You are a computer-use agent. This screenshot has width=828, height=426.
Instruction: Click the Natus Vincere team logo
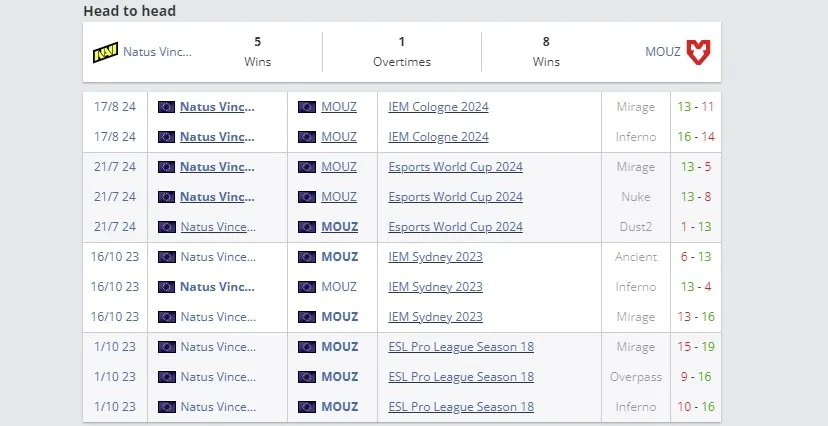coord(106,52)
